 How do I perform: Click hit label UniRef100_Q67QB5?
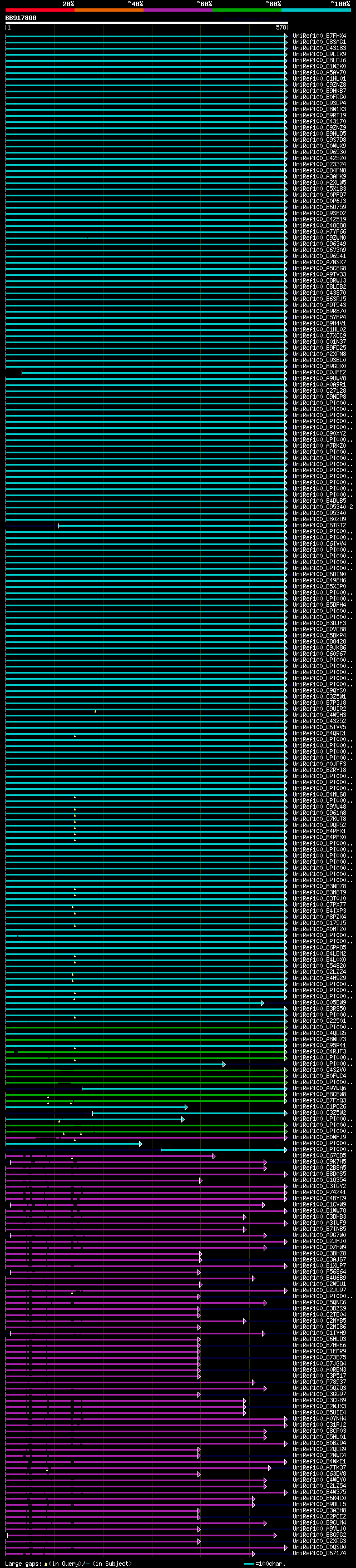[319, 1156]
